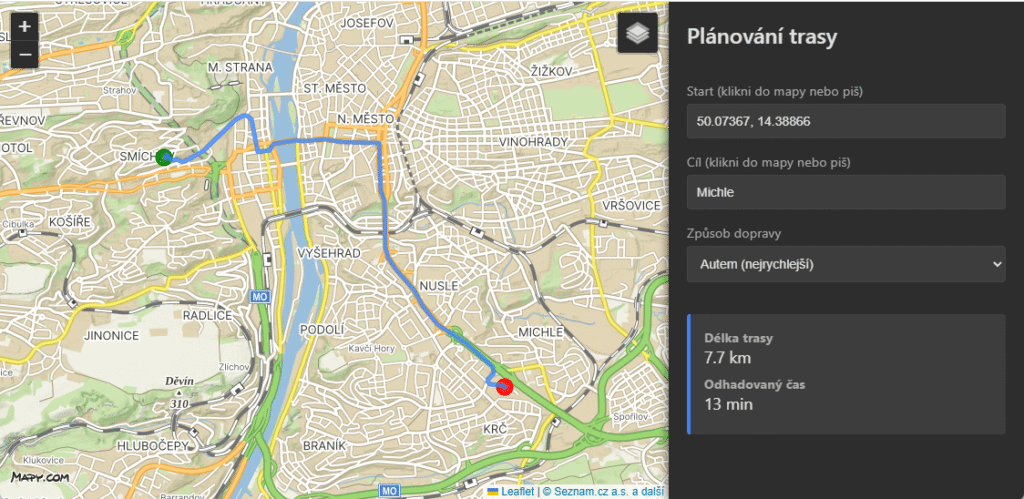
Task: Open the map layers switcher
Action: coord(637,34)
